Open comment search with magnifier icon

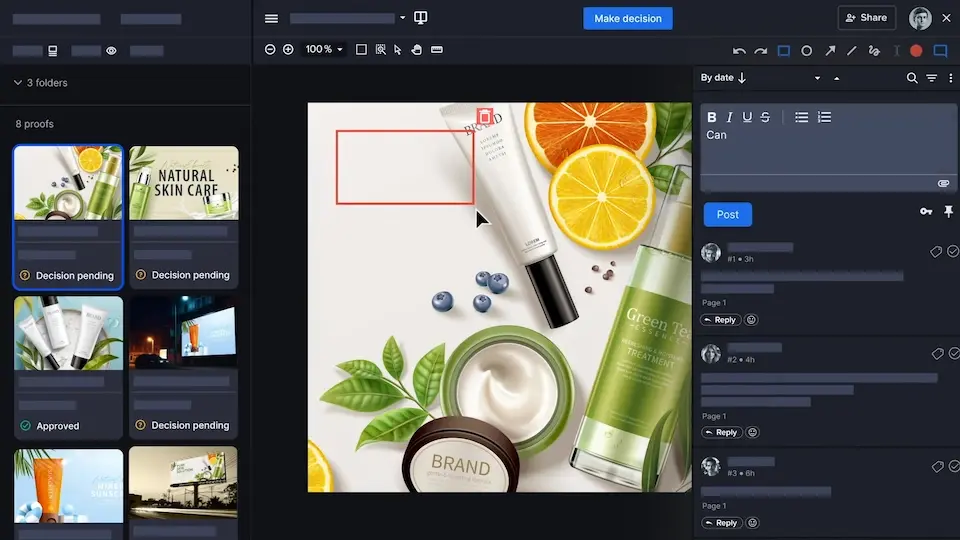pos(912,78)
